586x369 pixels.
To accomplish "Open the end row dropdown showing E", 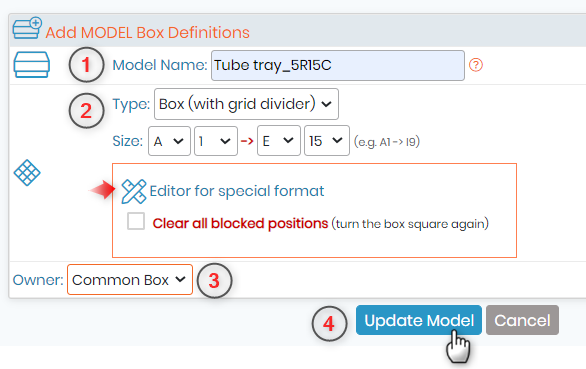I will pyautogui.click(x=278, y=141).
